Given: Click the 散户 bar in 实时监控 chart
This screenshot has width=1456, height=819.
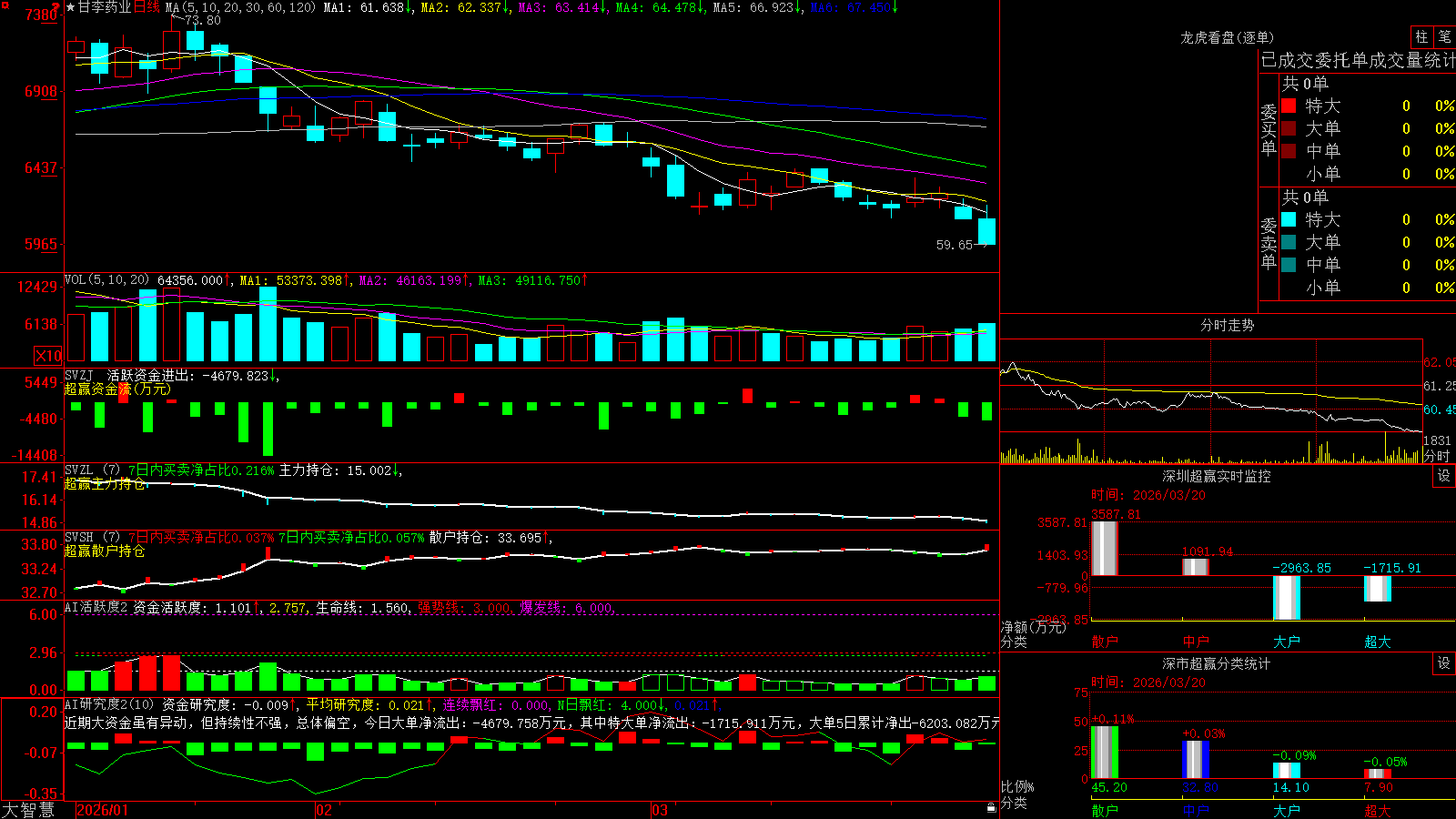Looking at the screenshot, I should coord(1105,548).
